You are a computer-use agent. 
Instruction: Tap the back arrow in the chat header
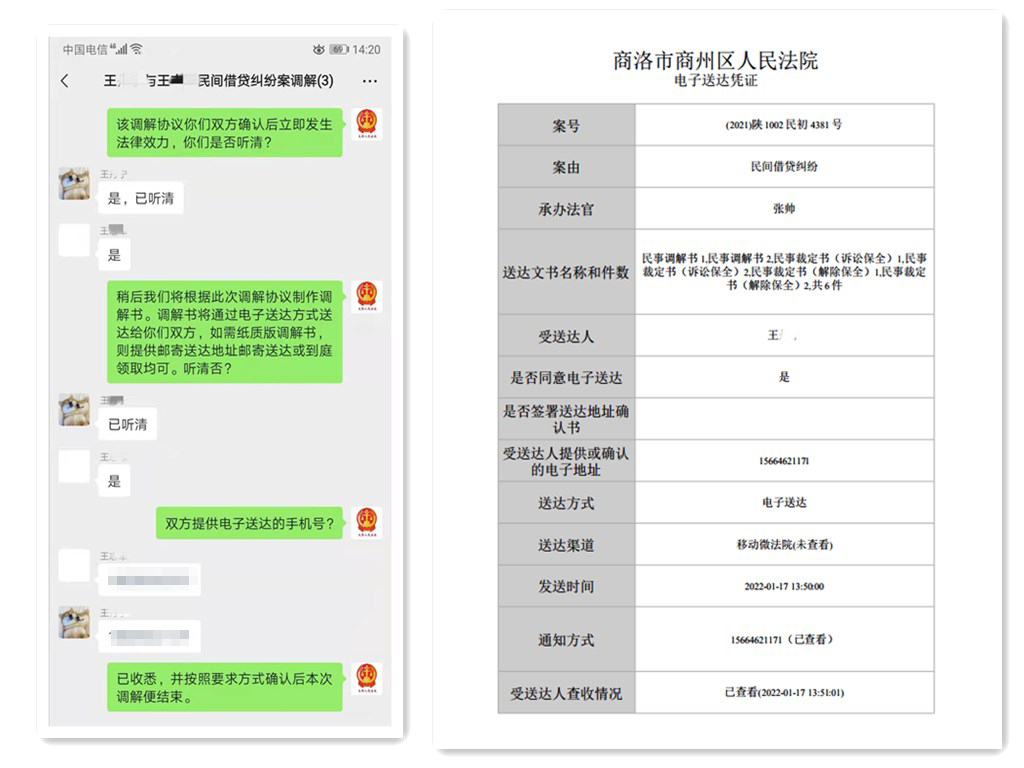(64, 81)
